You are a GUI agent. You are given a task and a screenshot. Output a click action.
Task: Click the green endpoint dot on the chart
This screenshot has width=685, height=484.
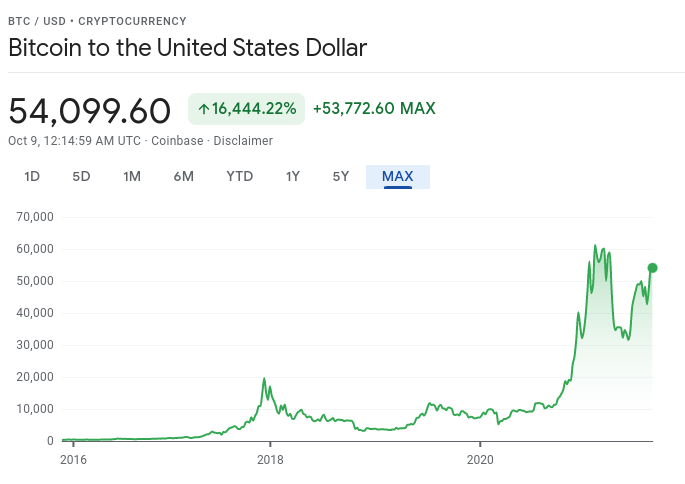[x=652, y=268]
